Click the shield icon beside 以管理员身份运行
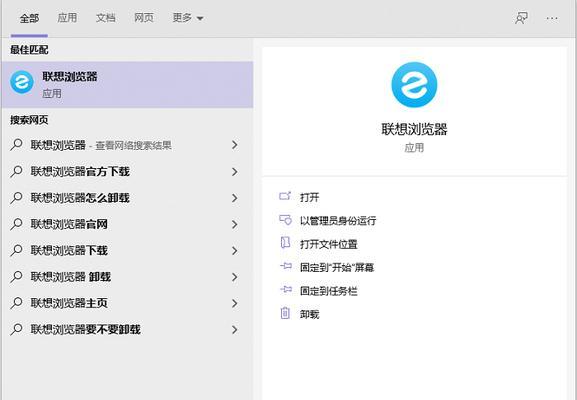The height and width of the screenshot is (400, 577). tap(285, 220)
